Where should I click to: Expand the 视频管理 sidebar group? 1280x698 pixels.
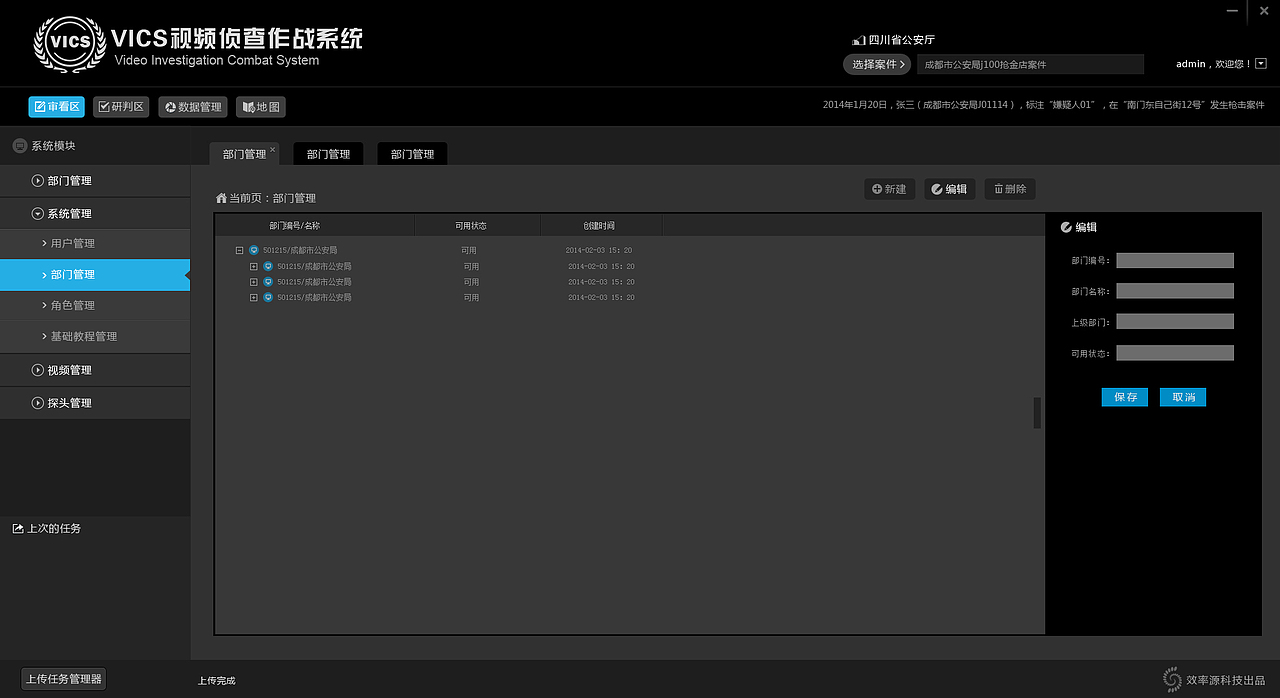(95, 370)
